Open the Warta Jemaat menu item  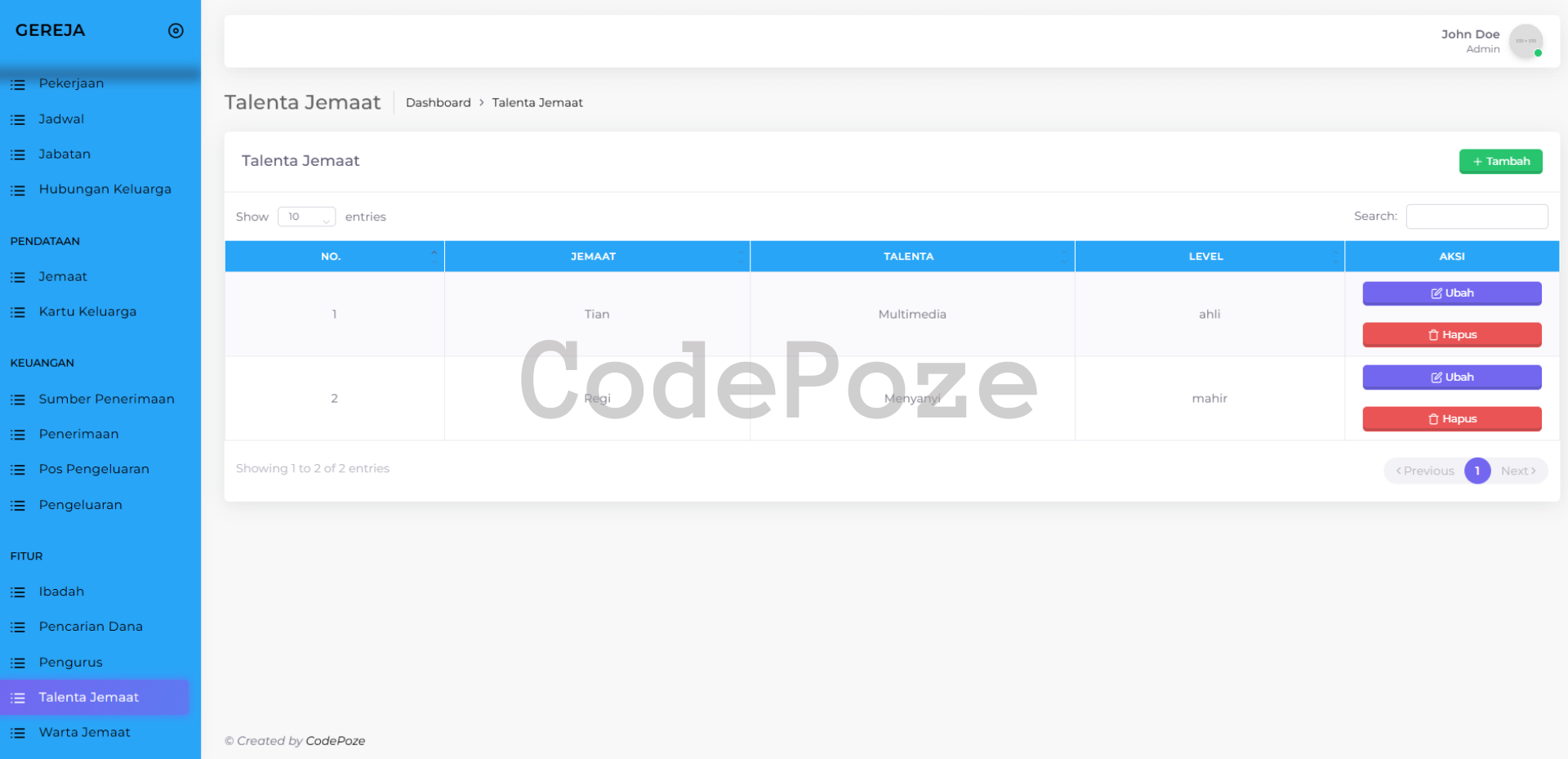(x=85, y=733)
